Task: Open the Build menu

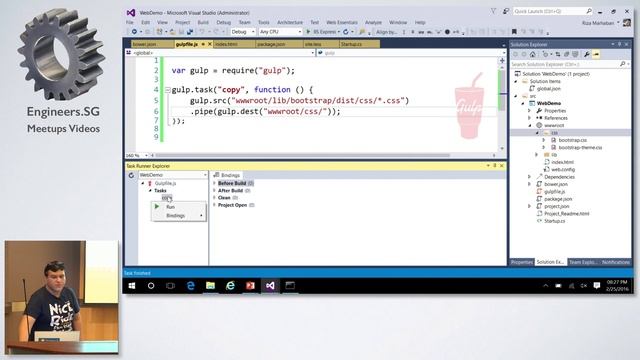Action: [x=203, y=22]
